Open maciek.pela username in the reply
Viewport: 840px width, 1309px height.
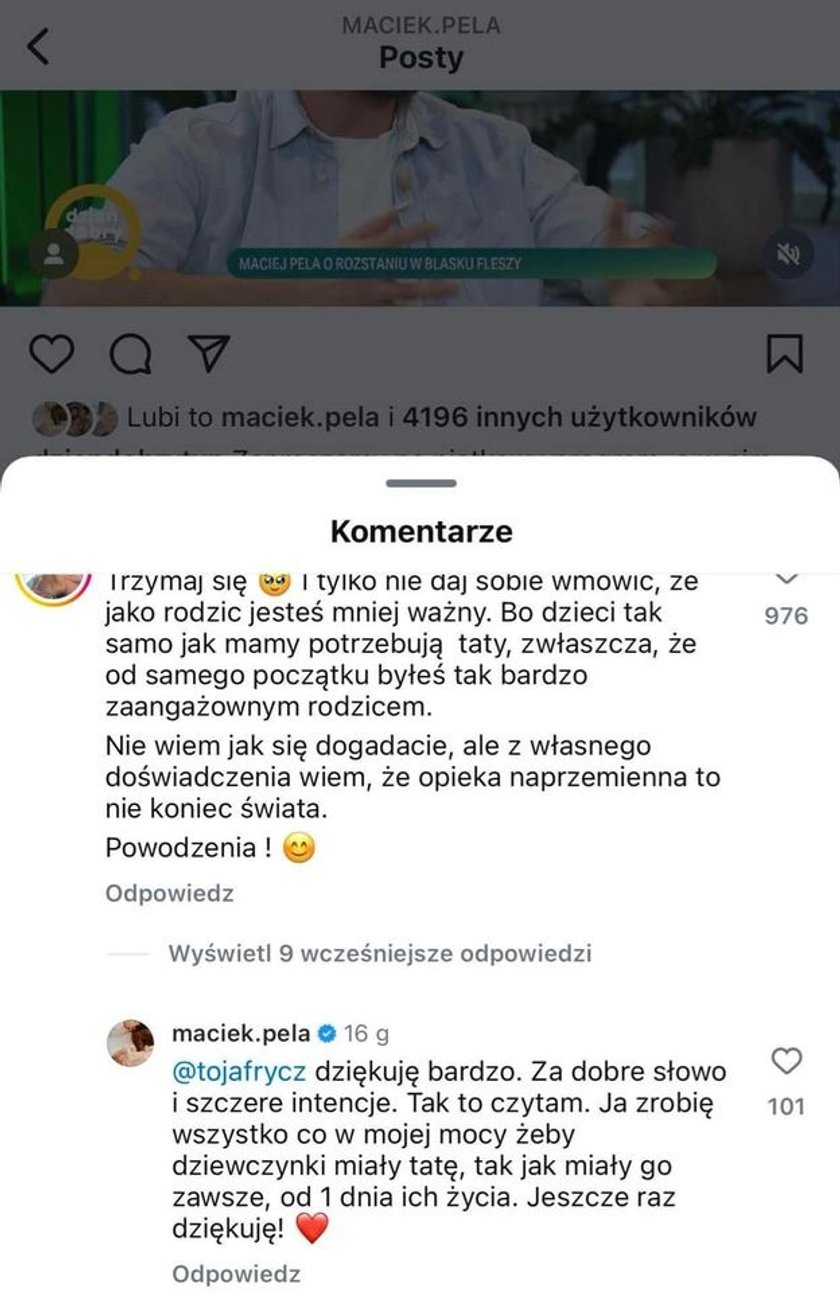pyautogui.click(x=242, y=1032)
